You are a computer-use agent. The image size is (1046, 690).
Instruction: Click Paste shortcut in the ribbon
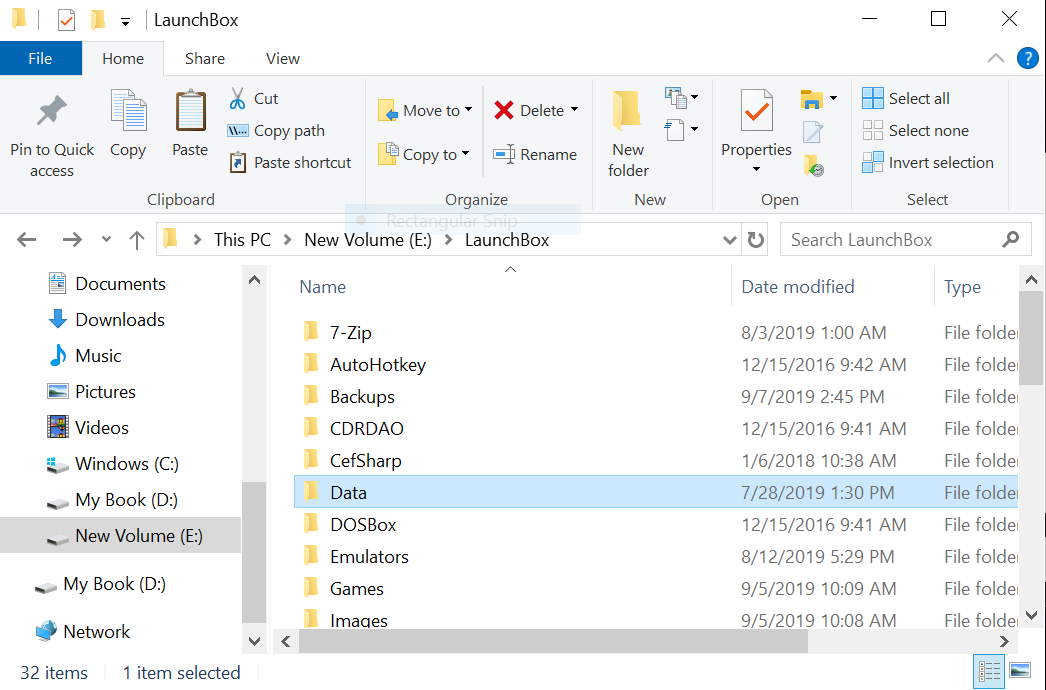point(289,162)
